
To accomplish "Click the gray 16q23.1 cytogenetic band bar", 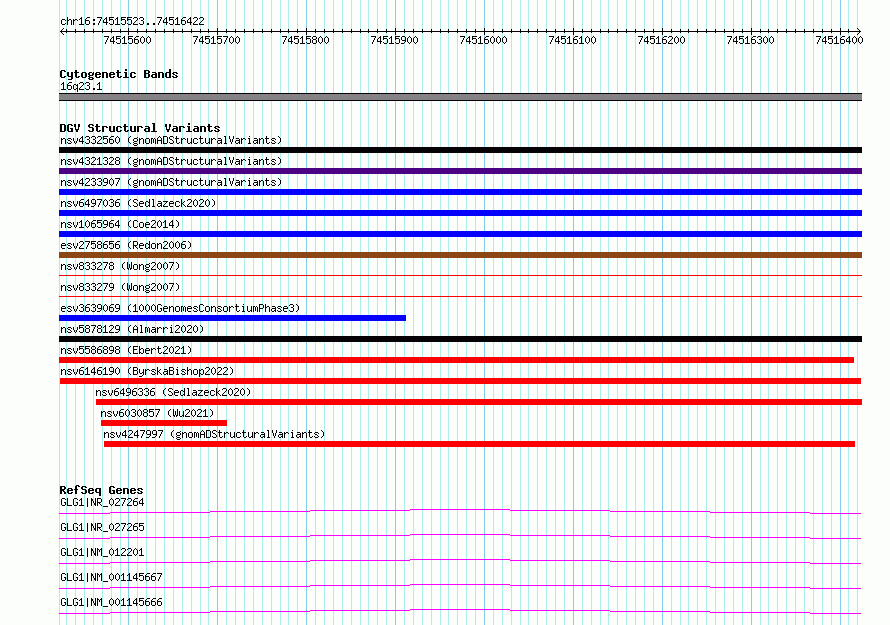I will click(x=460, y=97).
